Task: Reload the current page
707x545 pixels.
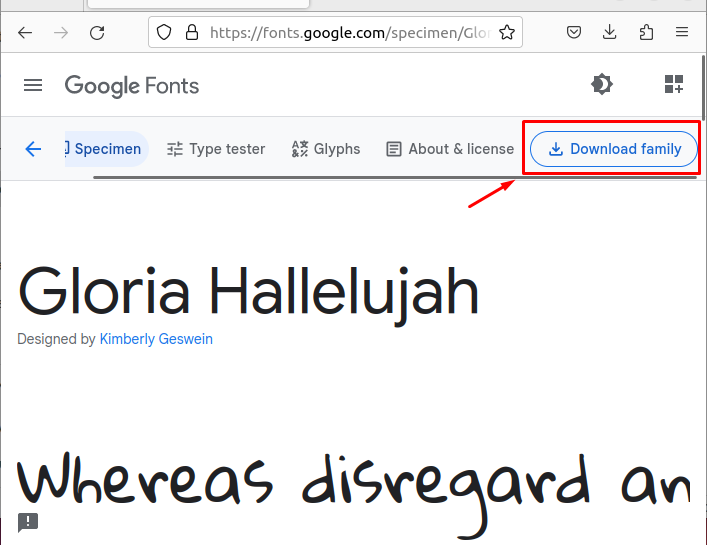Action: (97, 32)
